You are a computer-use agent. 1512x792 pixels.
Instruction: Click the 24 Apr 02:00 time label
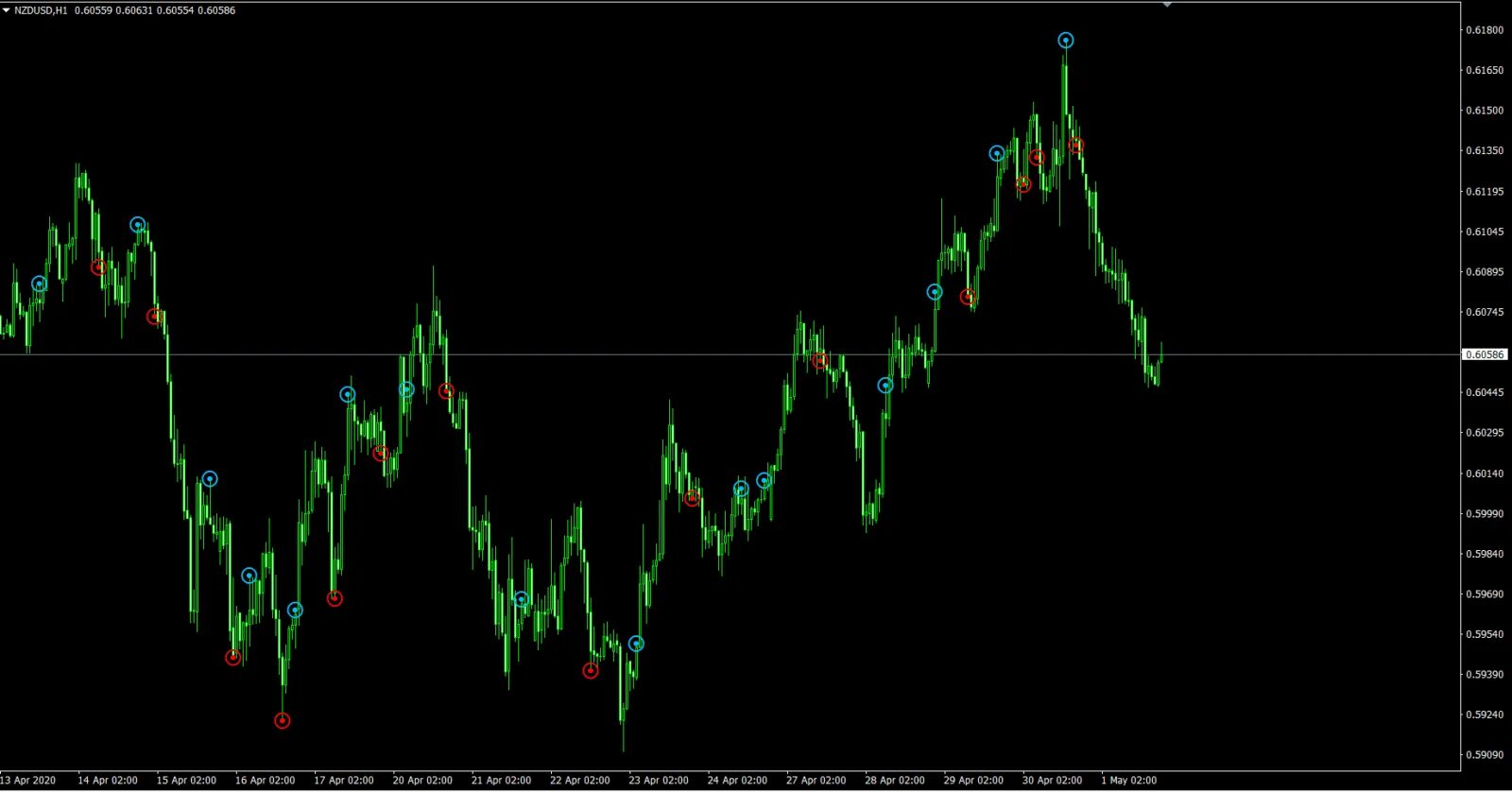tap(737, 781)
